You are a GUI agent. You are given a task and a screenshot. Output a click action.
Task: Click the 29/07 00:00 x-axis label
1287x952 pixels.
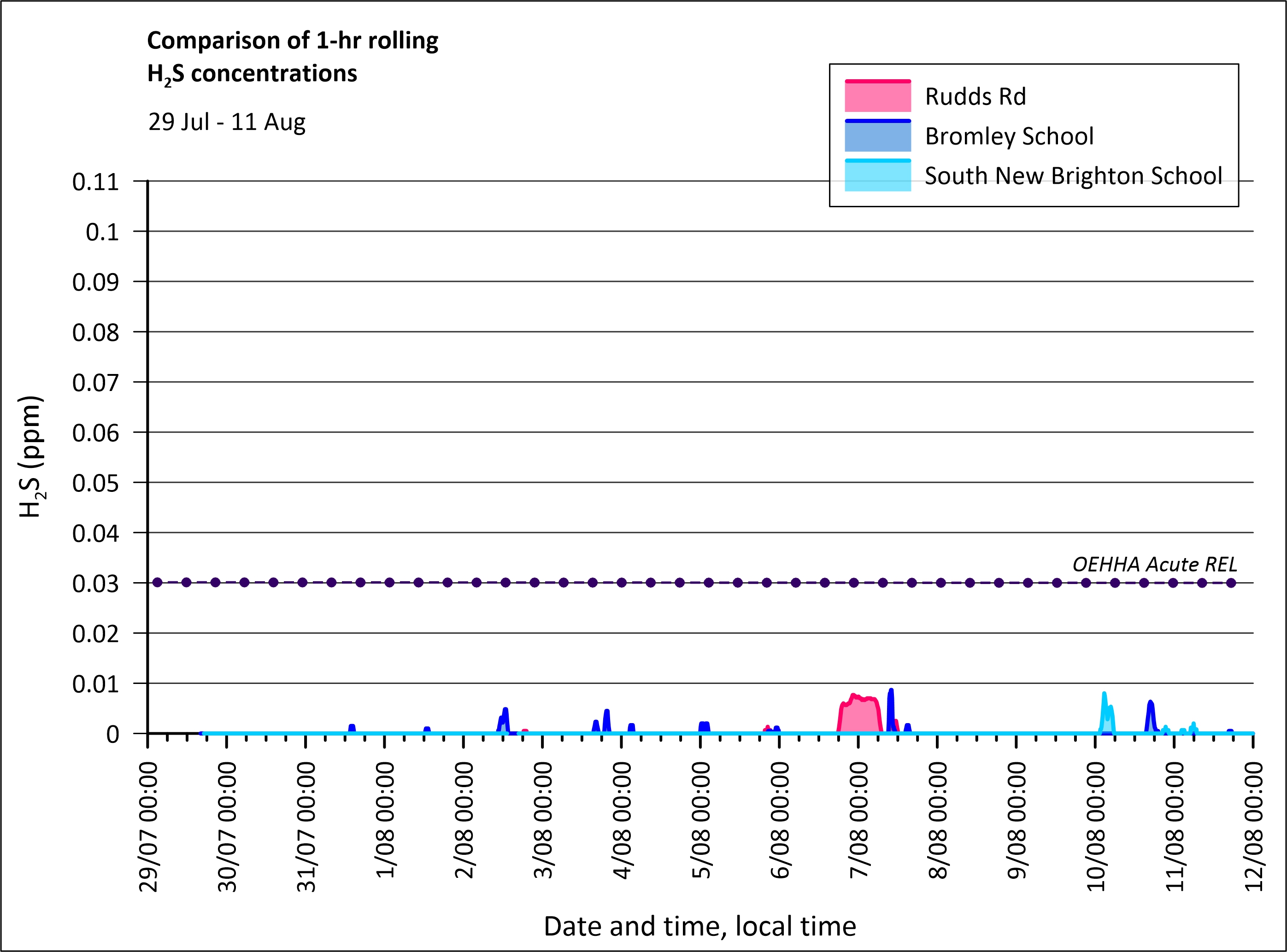[149, 827]
